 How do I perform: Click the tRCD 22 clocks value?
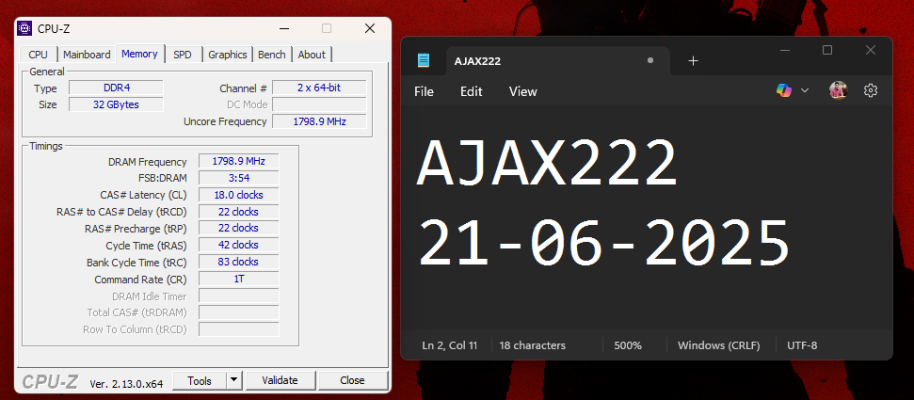point(238,212)
